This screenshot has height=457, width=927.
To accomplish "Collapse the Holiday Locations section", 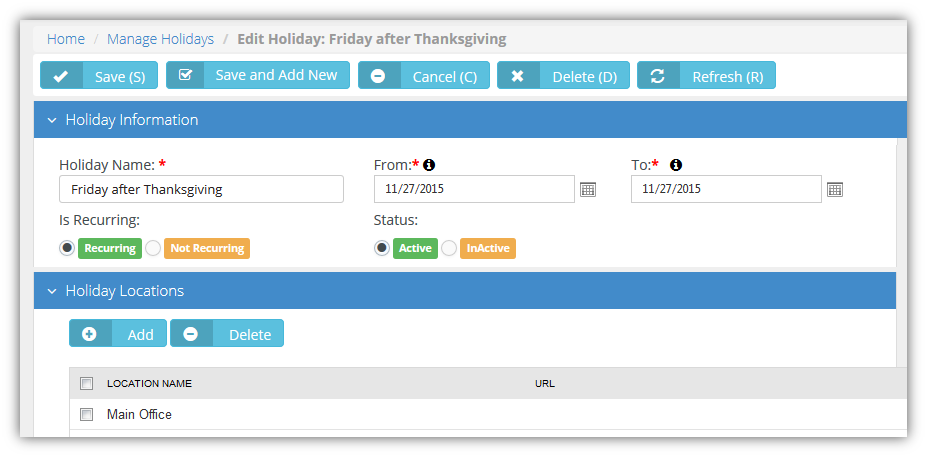I will coord(52,291).
